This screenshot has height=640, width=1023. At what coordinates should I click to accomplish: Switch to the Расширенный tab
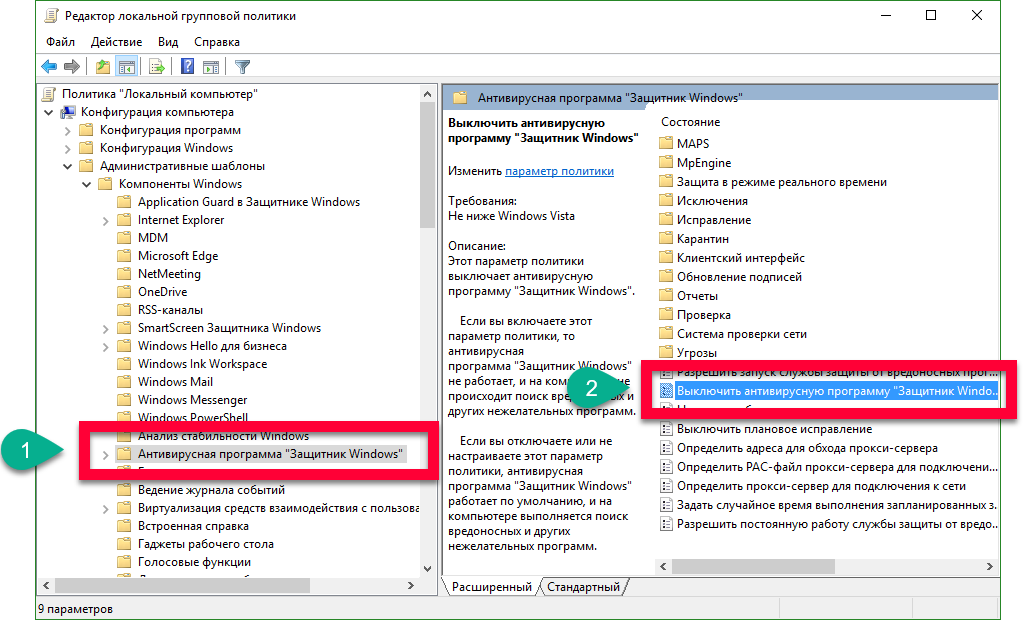click(491, 587)
